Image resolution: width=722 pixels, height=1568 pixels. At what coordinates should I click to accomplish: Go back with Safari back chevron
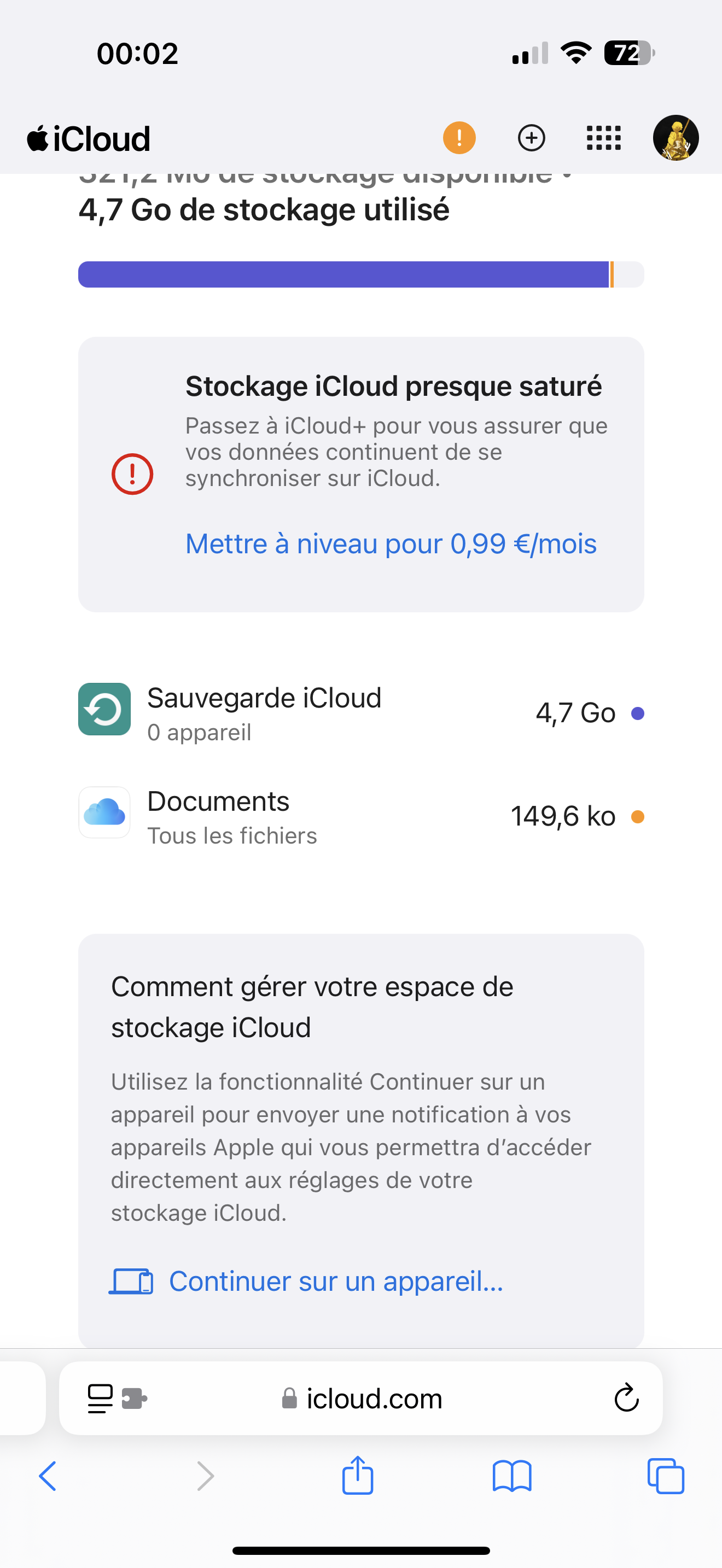click(48, 1476)
